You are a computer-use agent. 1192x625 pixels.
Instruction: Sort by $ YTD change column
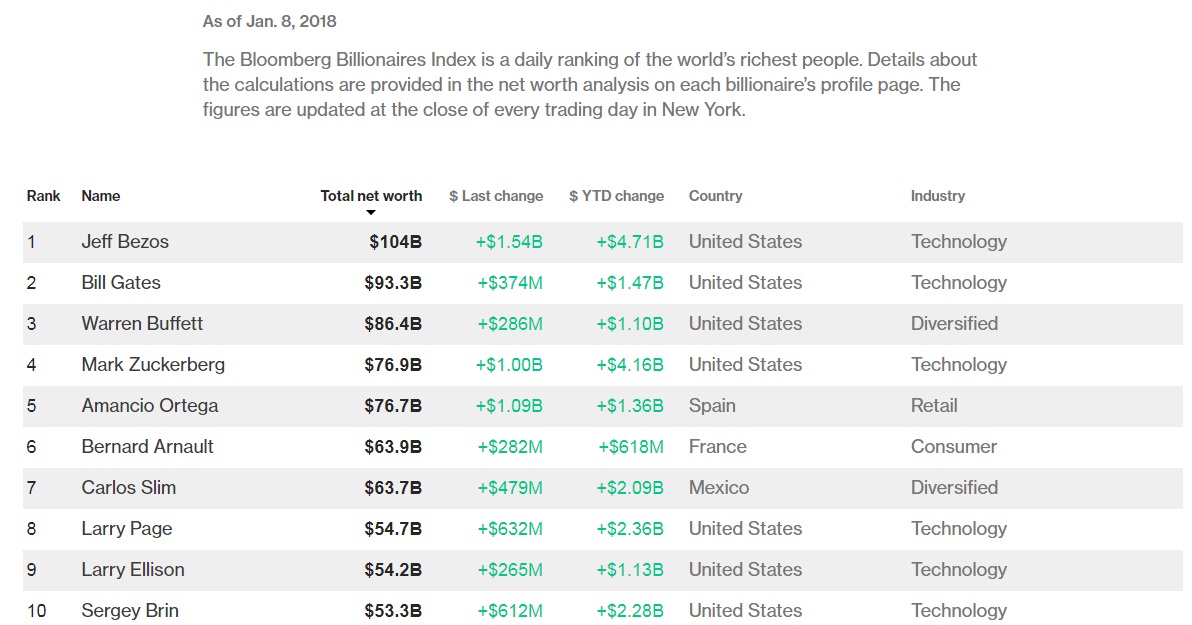(x=617, y=195)
